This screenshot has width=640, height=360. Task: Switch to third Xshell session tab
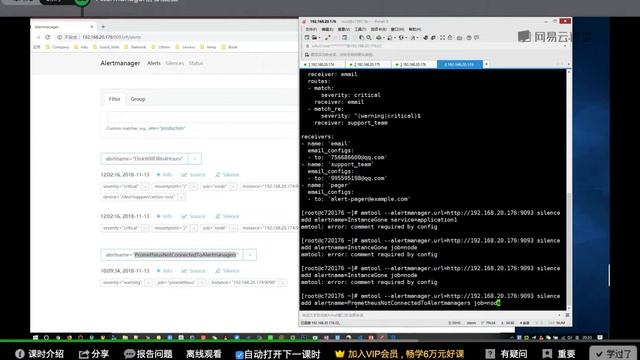(x=413, y=64)
